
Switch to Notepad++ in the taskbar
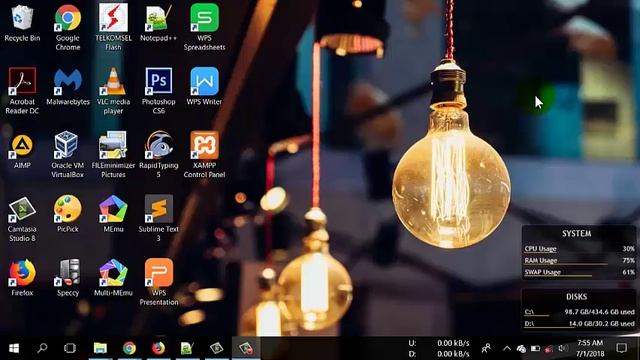tap(187, 348)
